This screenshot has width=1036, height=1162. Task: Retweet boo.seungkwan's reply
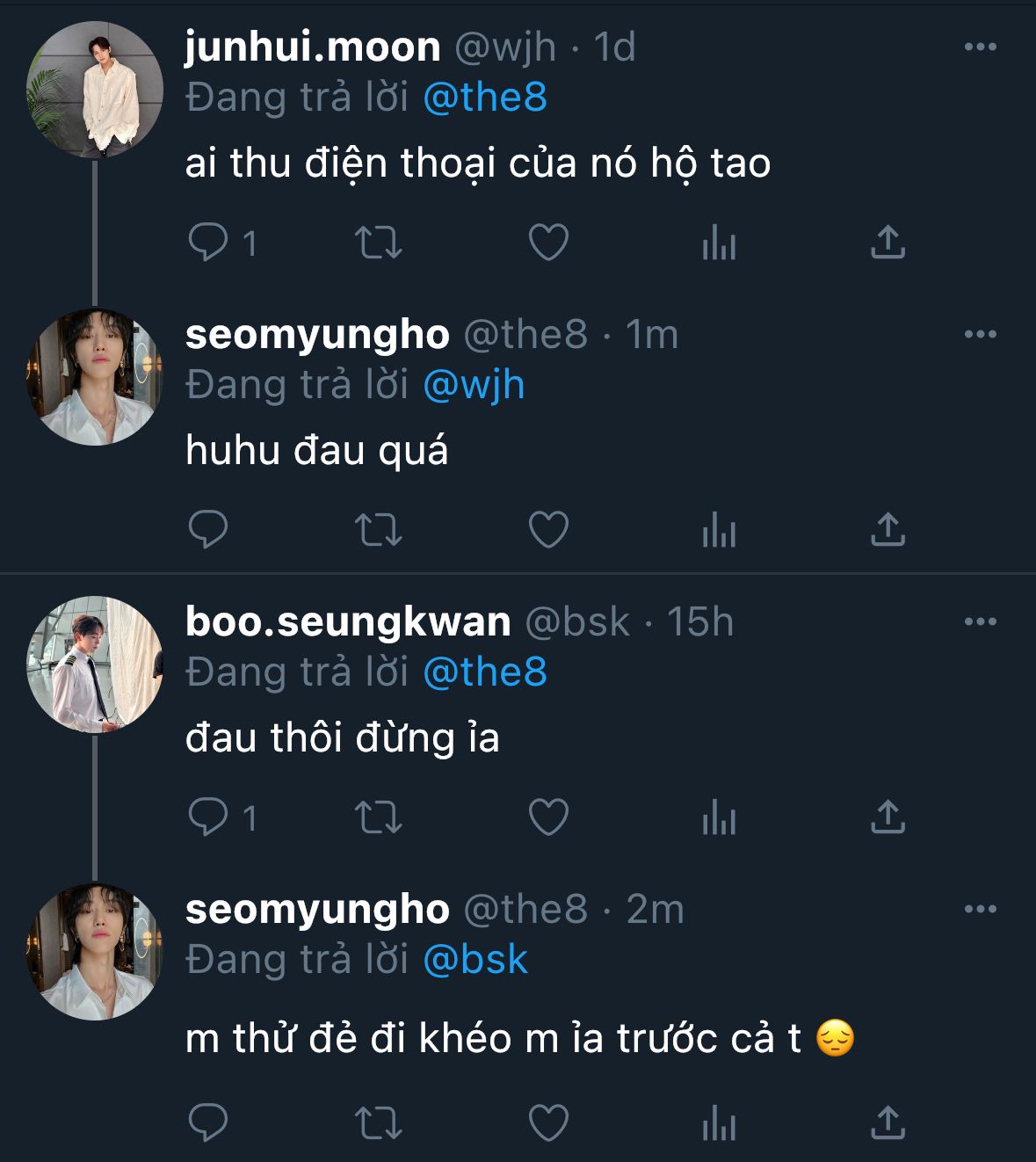(378, 817)
